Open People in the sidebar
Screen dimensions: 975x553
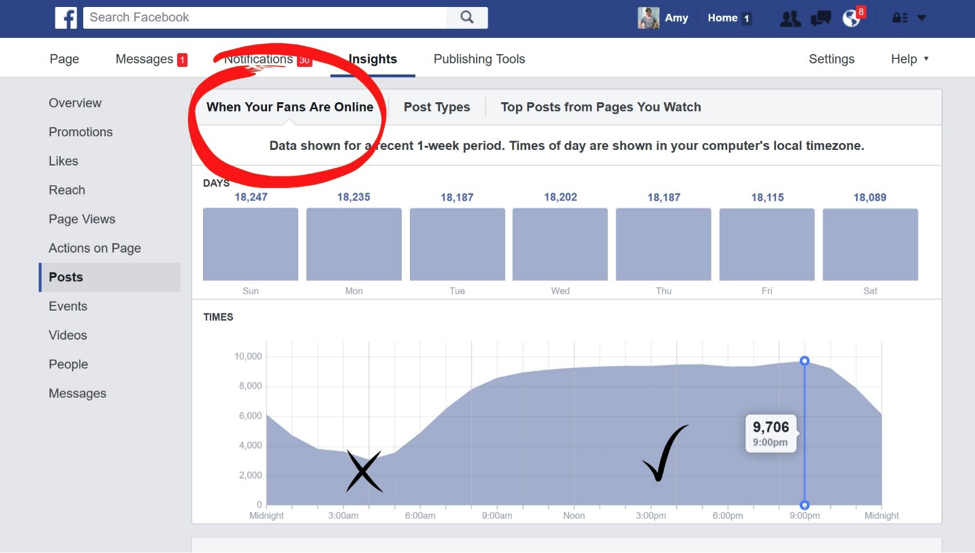click(68, 364)
